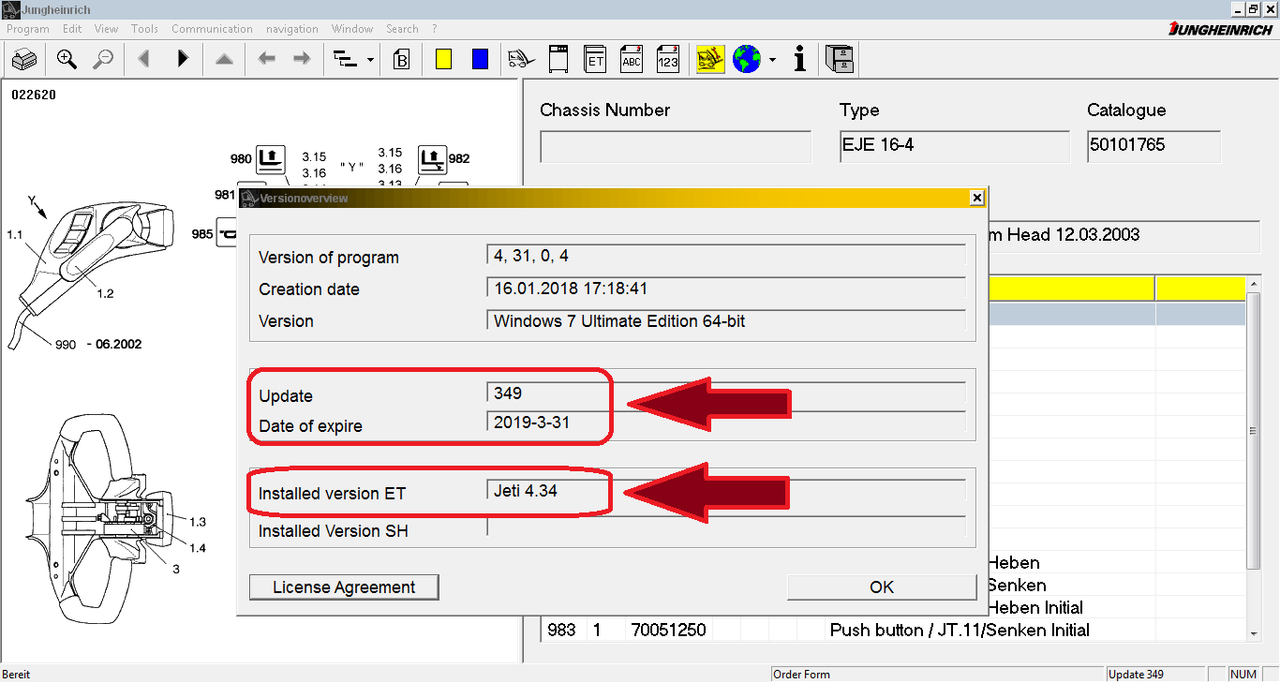This screenshot has height=682, width=1280.
Task: Click the Bereit status text
Action: (x=17, y=674)
